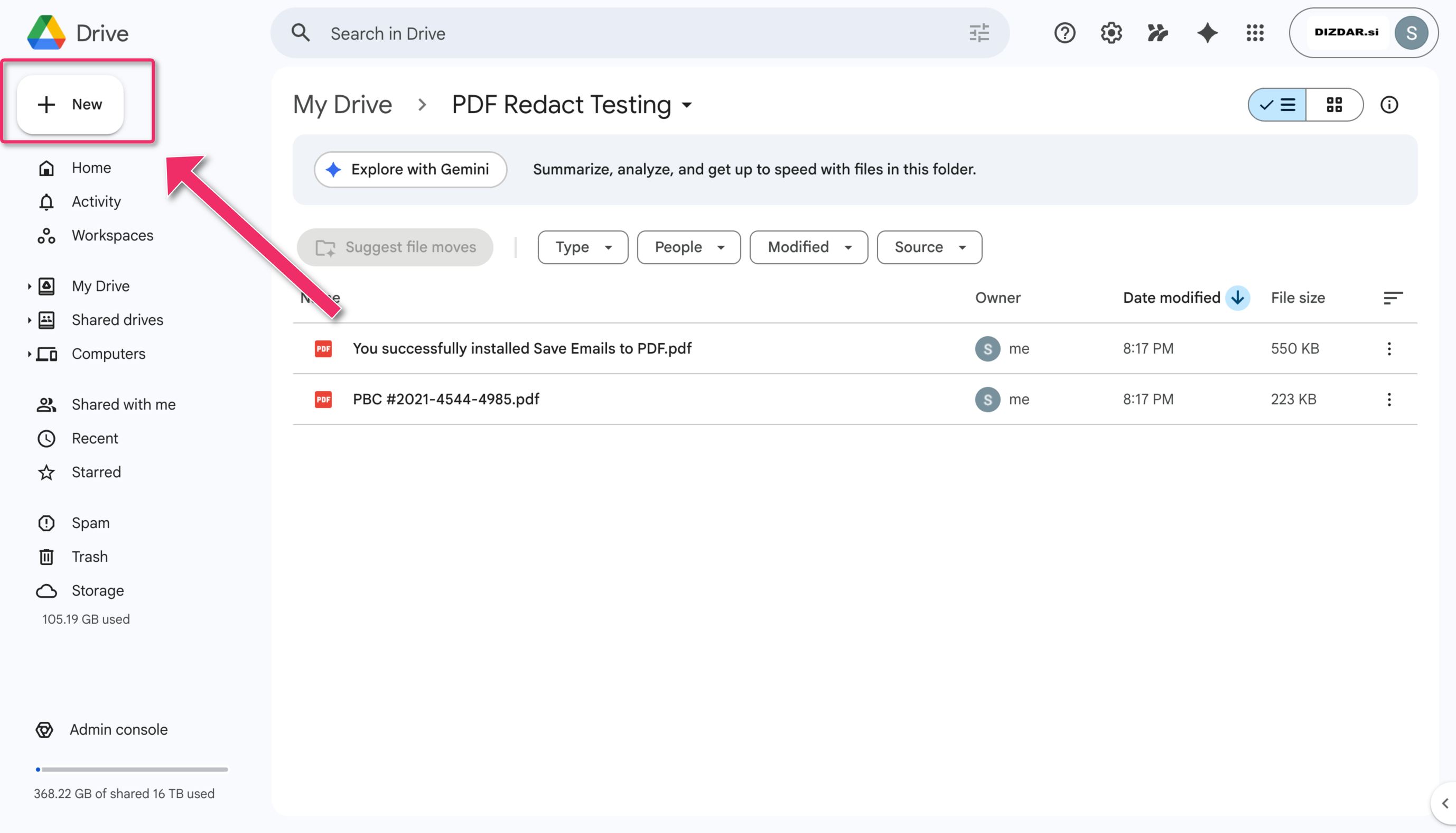Open the Trash section
The height and width of the screenshot is (833, 1456).
point(89,557)
